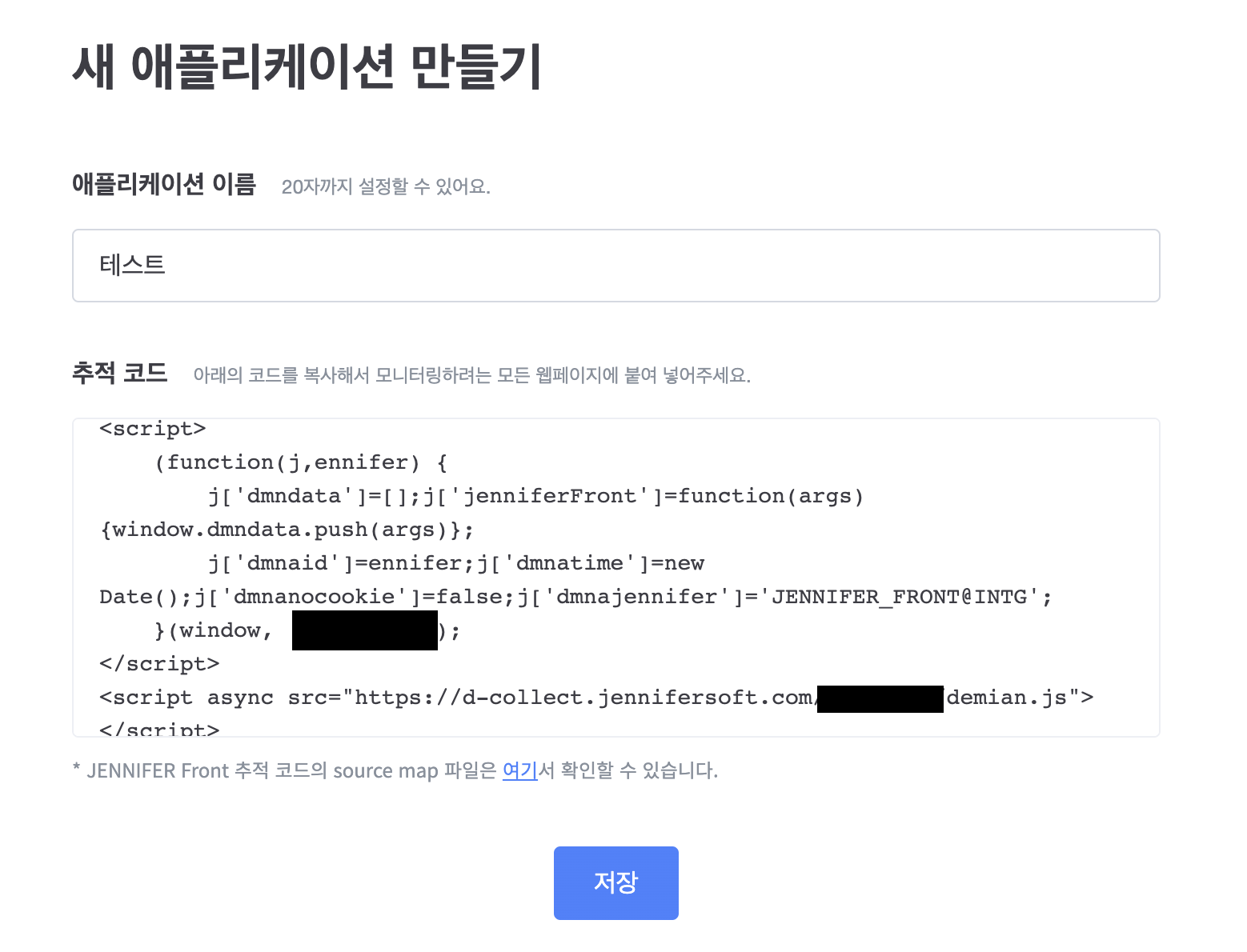Click the }(window, code line
The image size is (1247, 952).
pyautogui.click(x=307, y=630)
